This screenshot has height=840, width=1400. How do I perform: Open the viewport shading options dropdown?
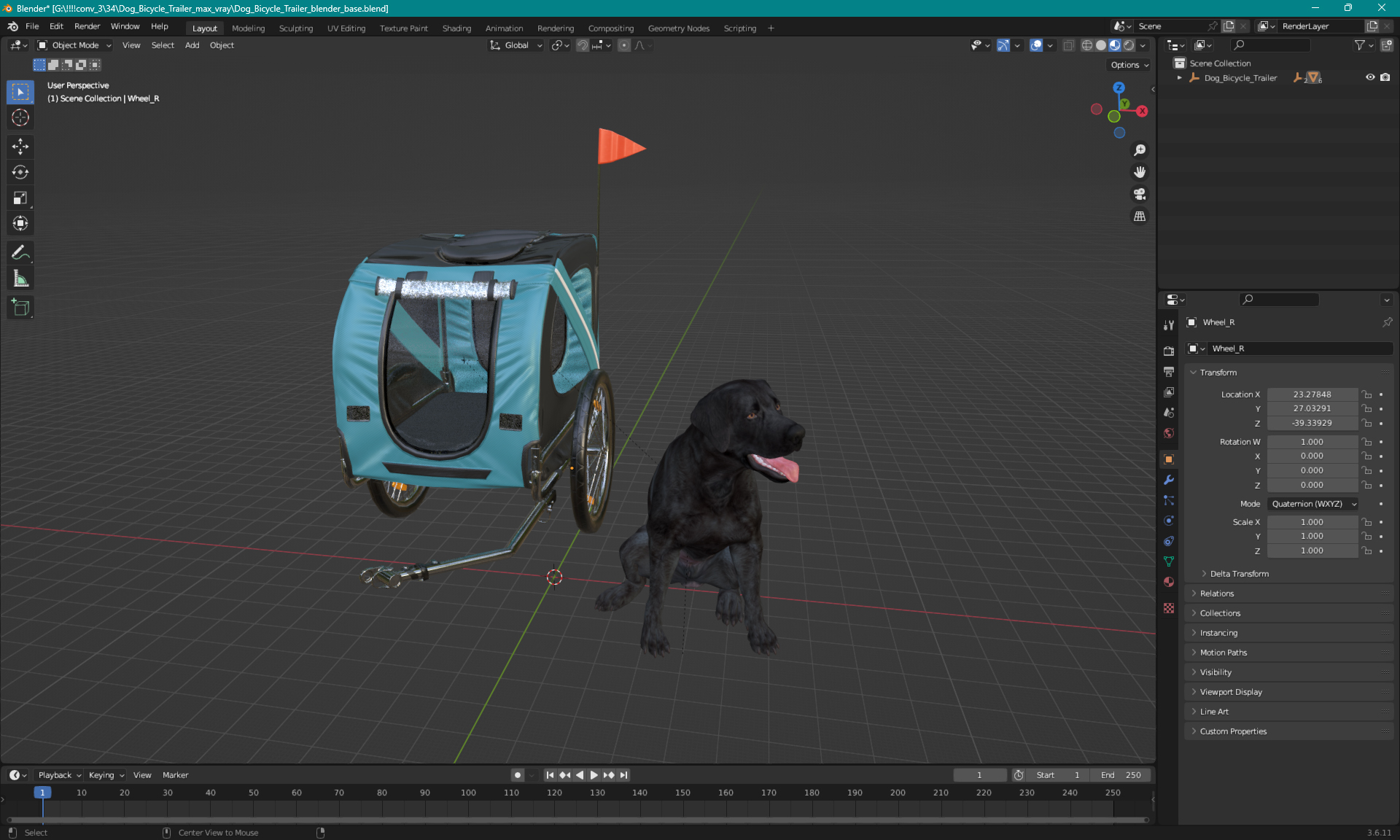(1143, 45)
